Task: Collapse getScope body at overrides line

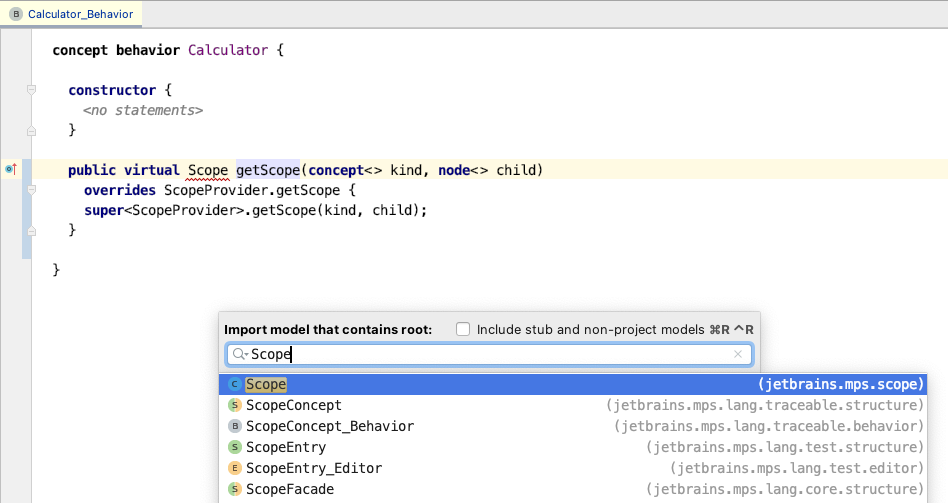Action: (x=31, y=190)
